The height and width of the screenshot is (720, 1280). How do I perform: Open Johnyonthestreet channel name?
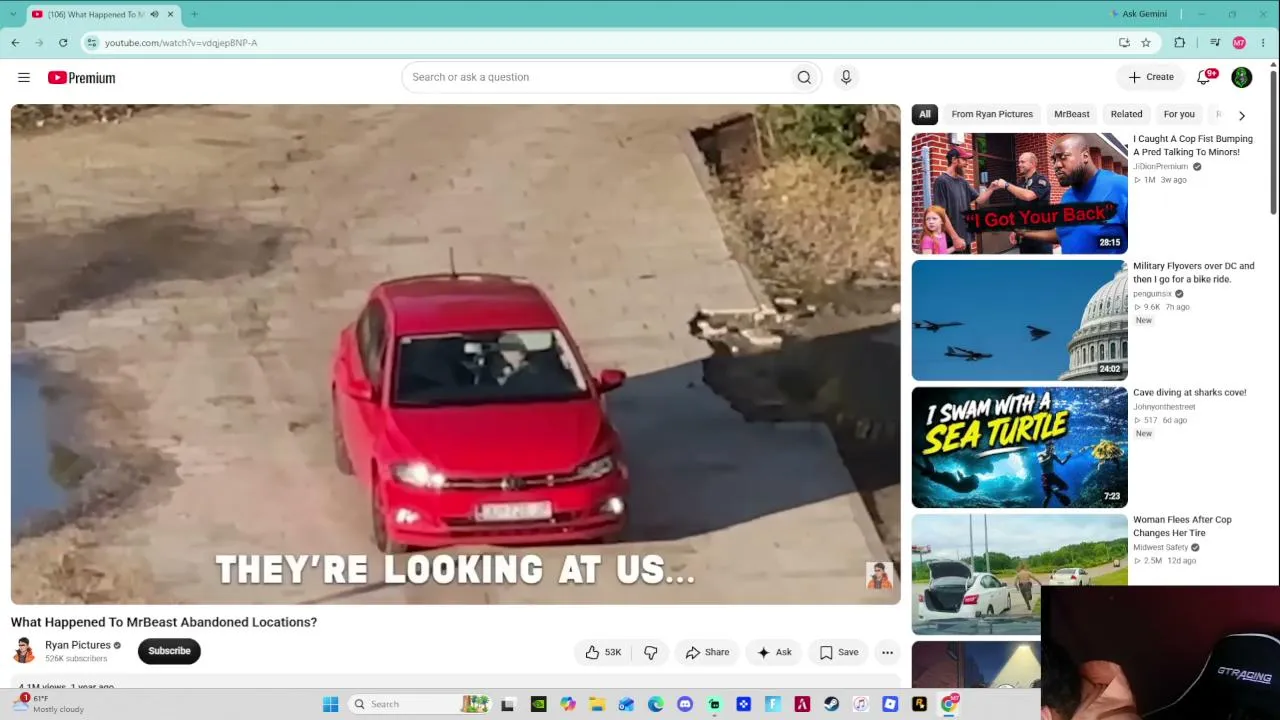(1164, 407)
